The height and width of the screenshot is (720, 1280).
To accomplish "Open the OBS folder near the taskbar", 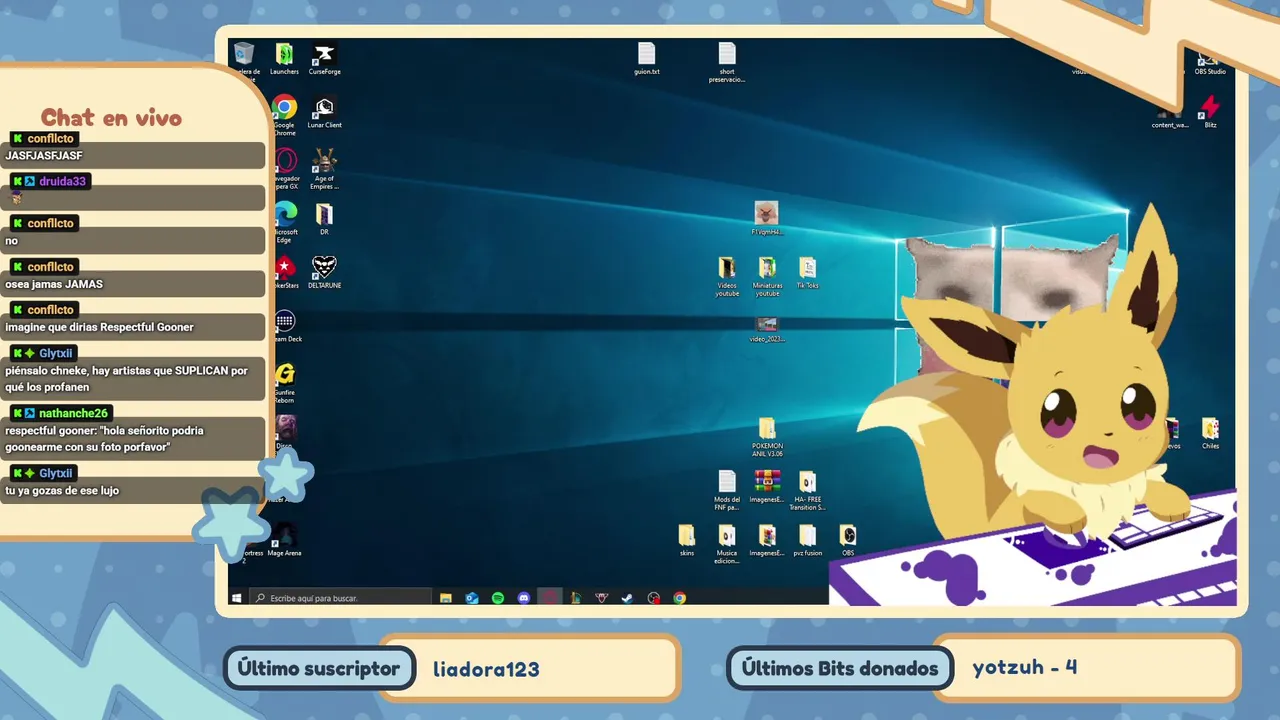I will [x=847, y=539].
